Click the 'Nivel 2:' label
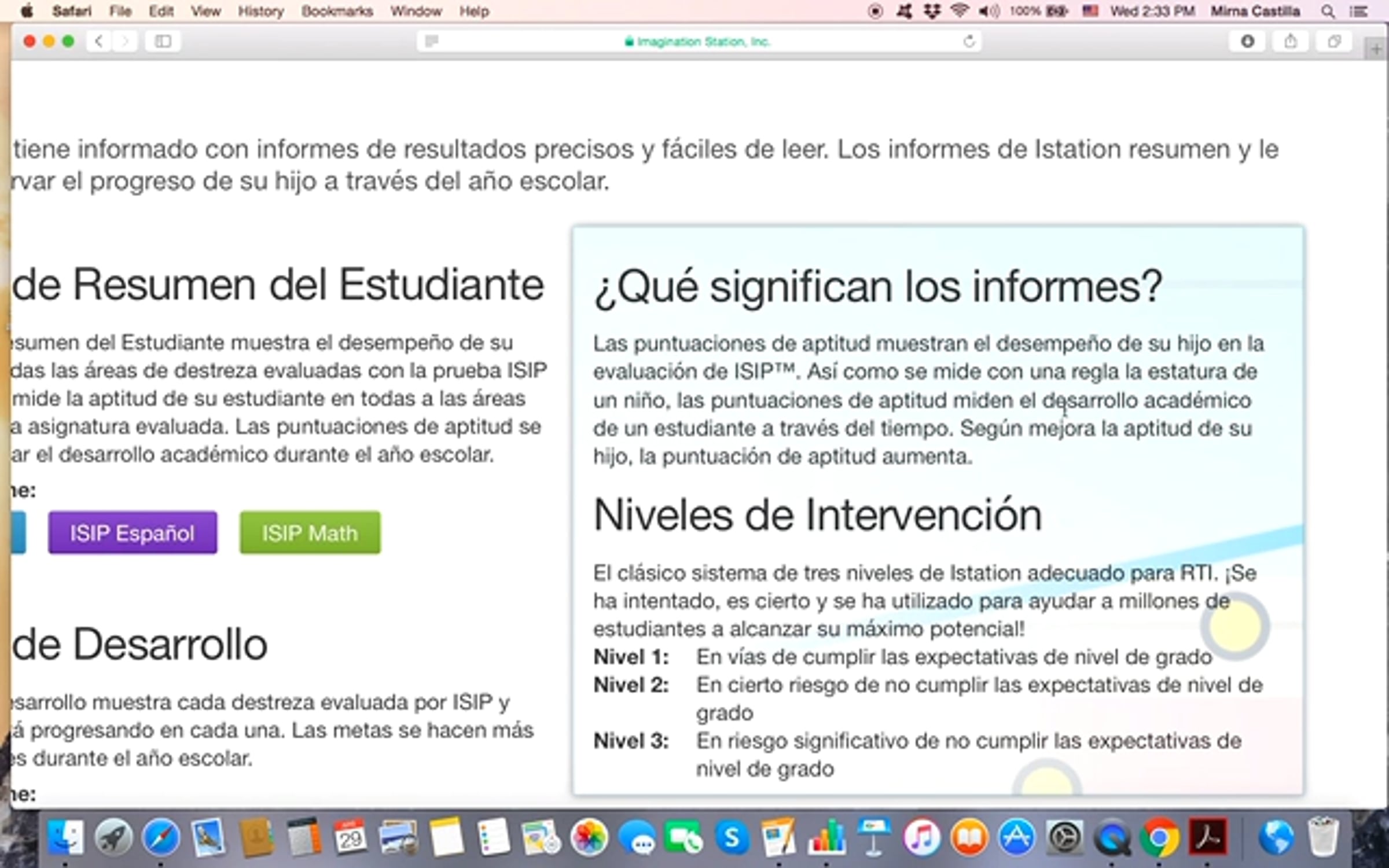Viewport: 1389px width, 868px height. 631,685
